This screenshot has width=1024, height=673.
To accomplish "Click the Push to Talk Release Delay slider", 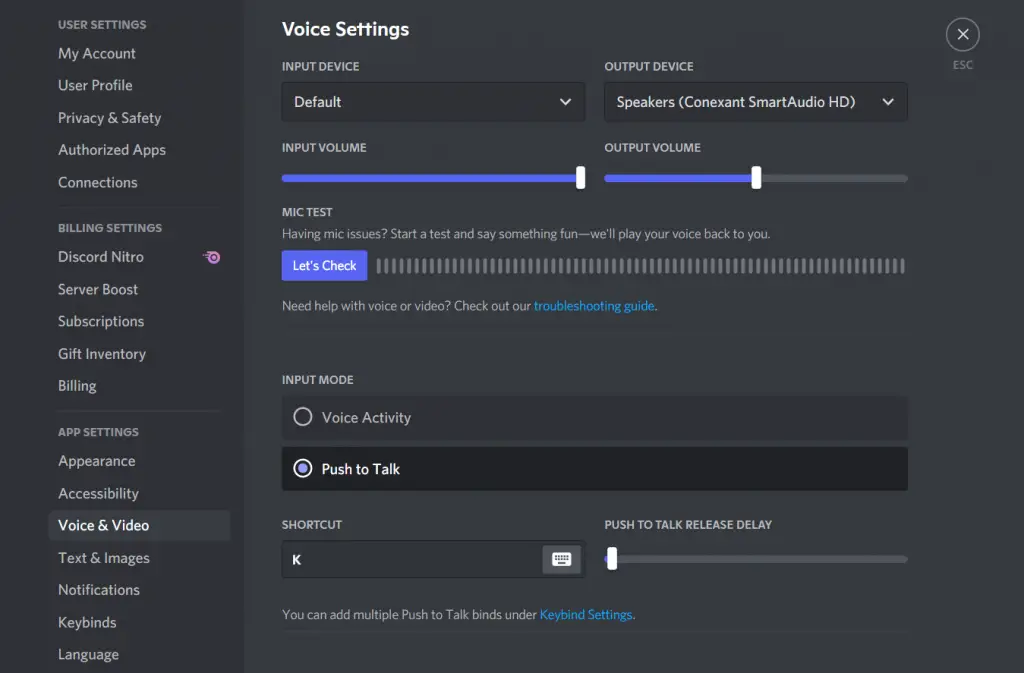I will pyautogui.click(x=612, y=559).
